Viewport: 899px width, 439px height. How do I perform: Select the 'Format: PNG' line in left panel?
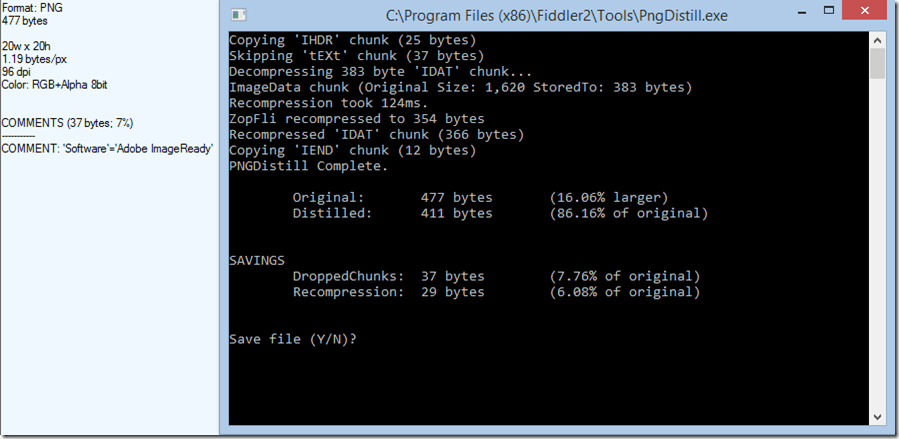[32, 7]
